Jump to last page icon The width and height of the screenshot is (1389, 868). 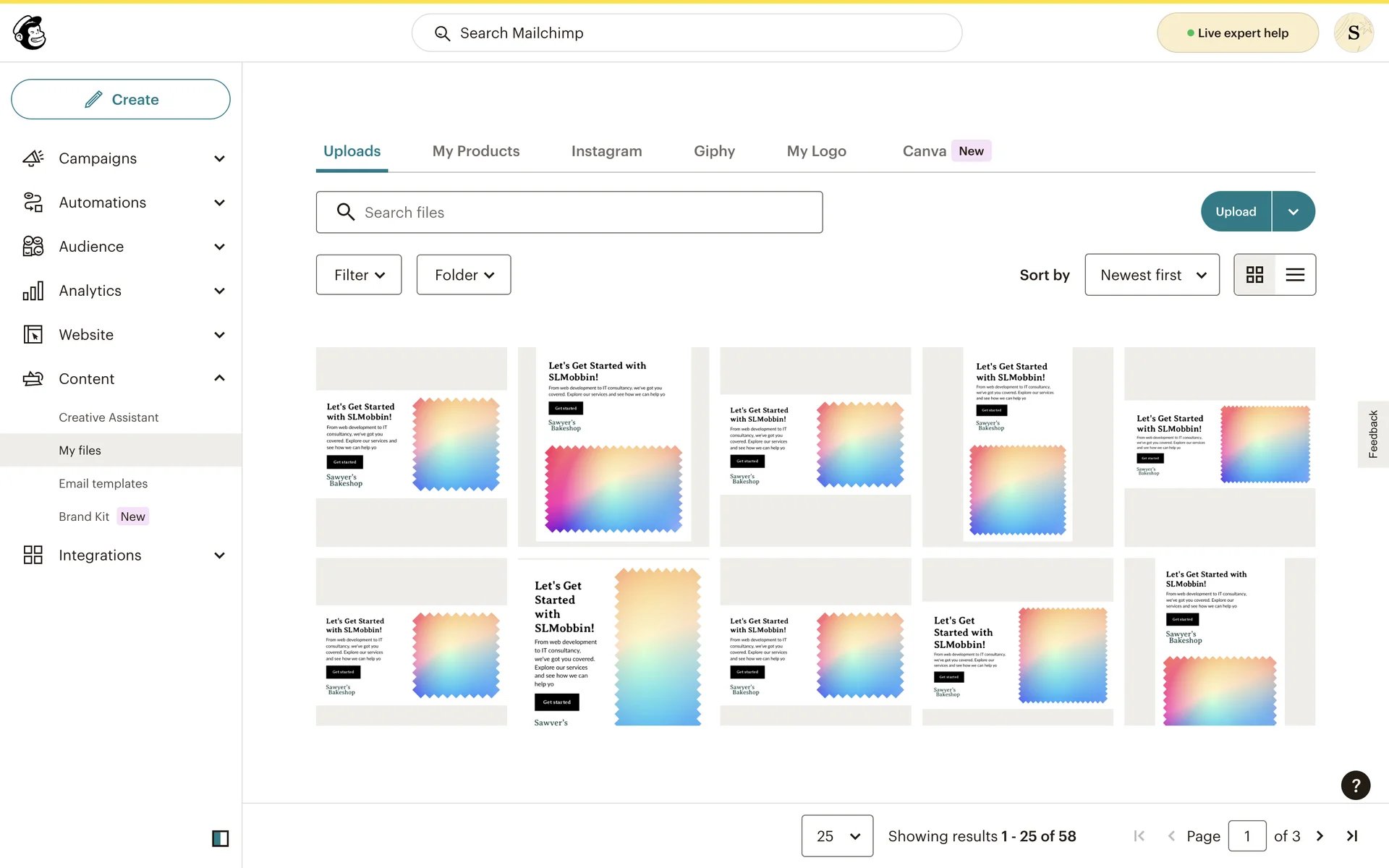coord(1351,836)
